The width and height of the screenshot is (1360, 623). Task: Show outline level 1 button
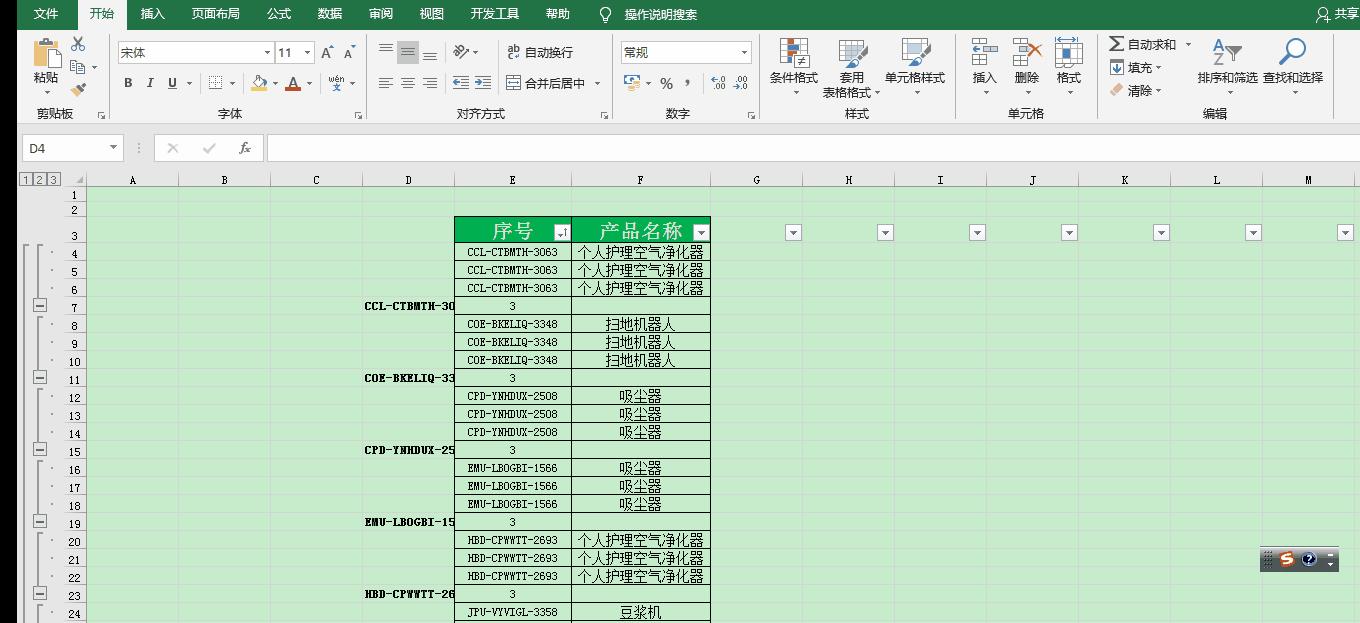click(x=25, y=179)
